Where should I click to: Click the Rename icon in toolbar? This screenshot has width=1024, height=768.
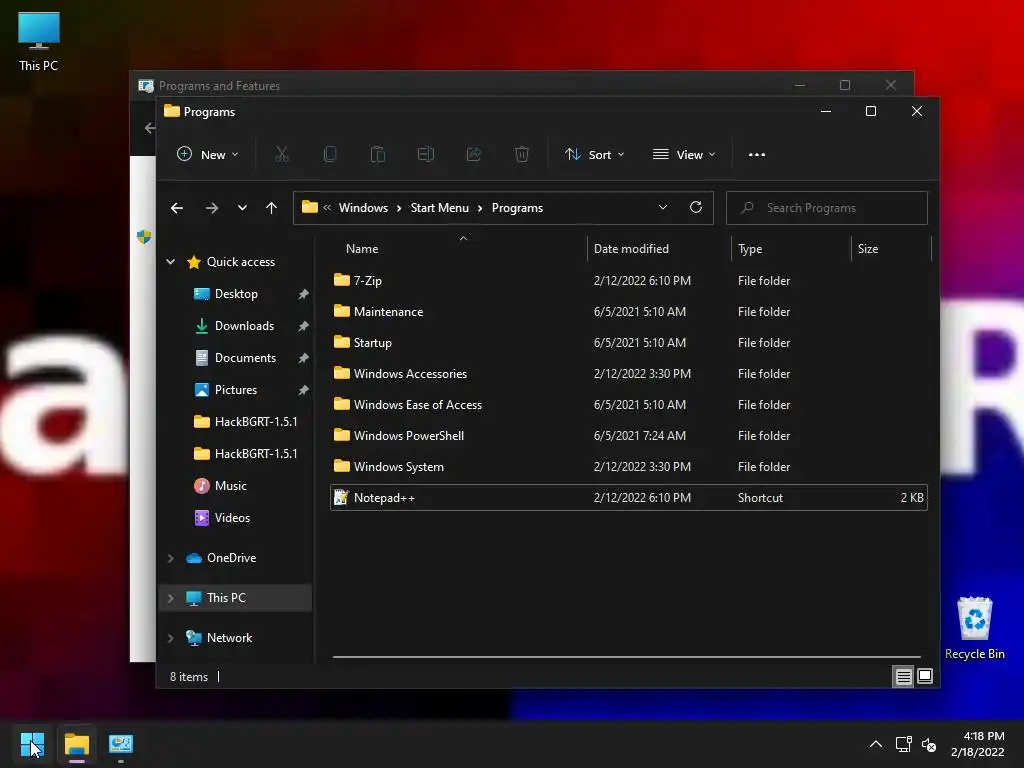click(426, 155)
